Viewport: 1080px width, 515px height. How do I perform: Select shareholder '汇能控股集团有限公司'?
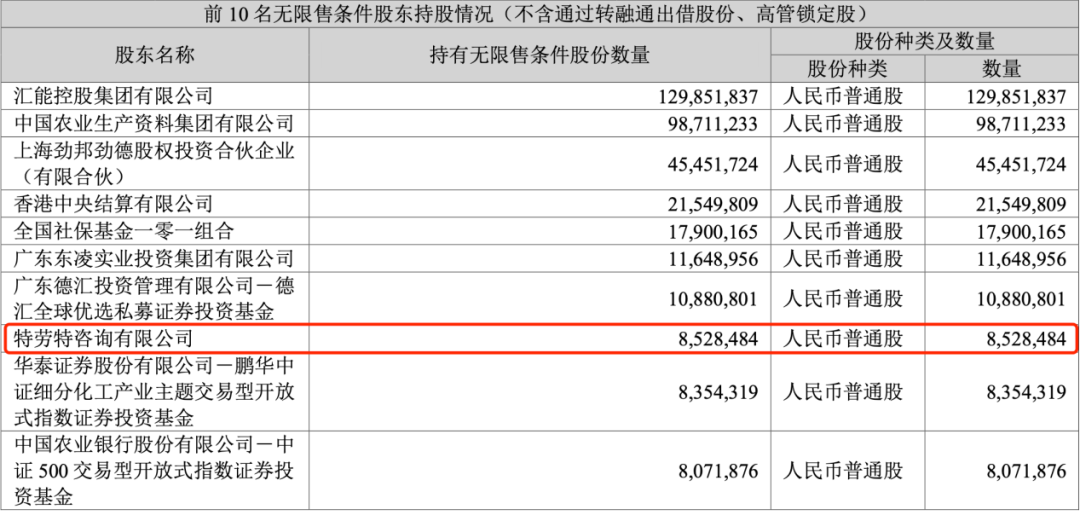pyautogui.click(x=114, y=96)
